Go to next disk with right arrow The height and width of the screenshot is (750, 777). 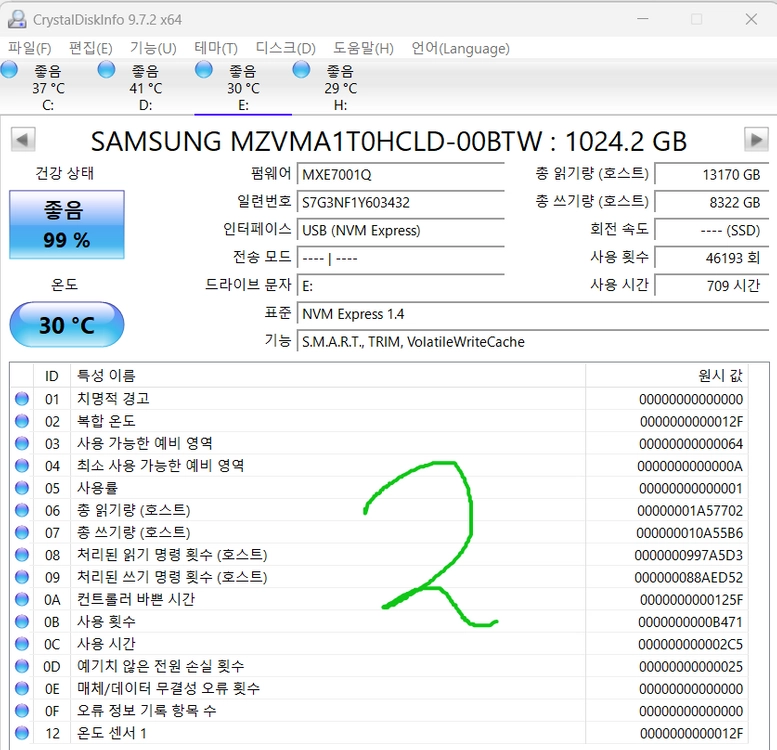(756, 140)
